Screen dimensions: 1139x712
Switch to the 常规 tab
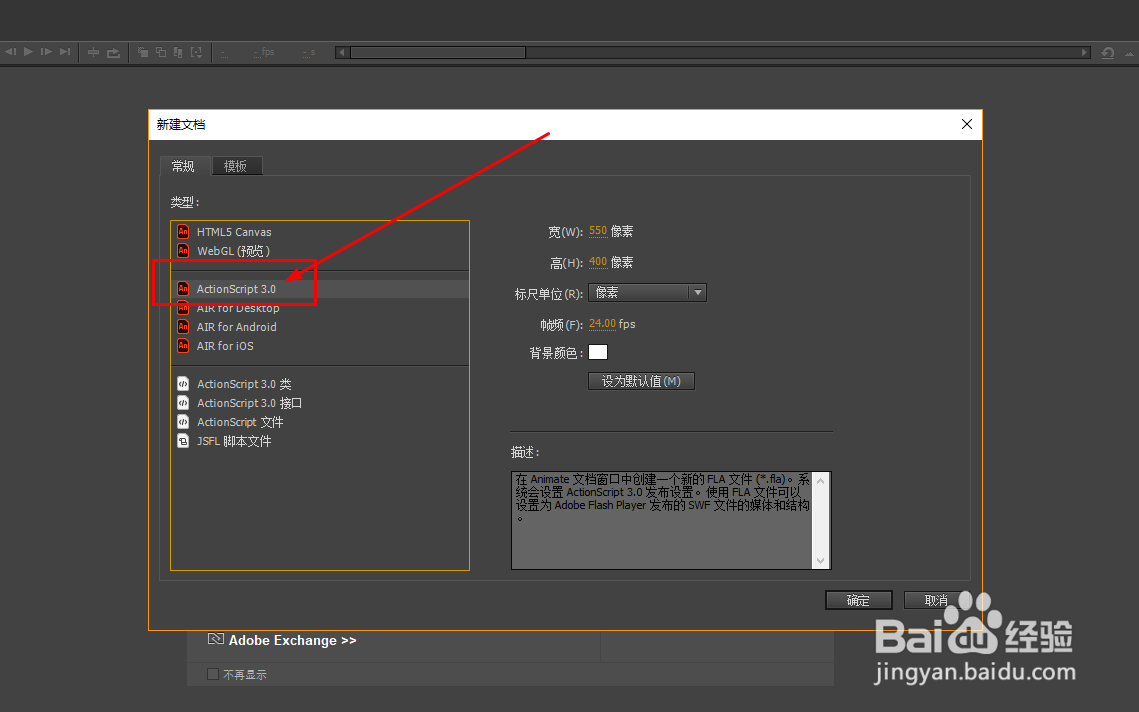(183, 166)
